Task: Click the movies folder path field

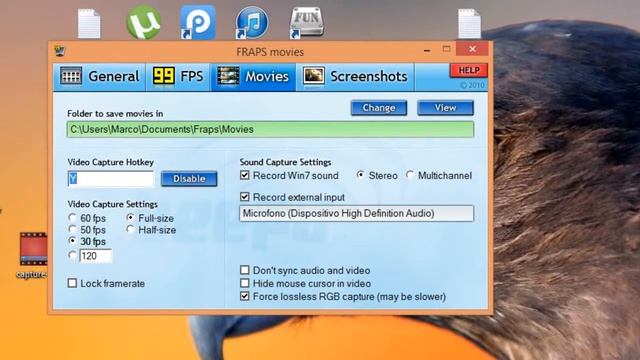Action: click(270, 129)
